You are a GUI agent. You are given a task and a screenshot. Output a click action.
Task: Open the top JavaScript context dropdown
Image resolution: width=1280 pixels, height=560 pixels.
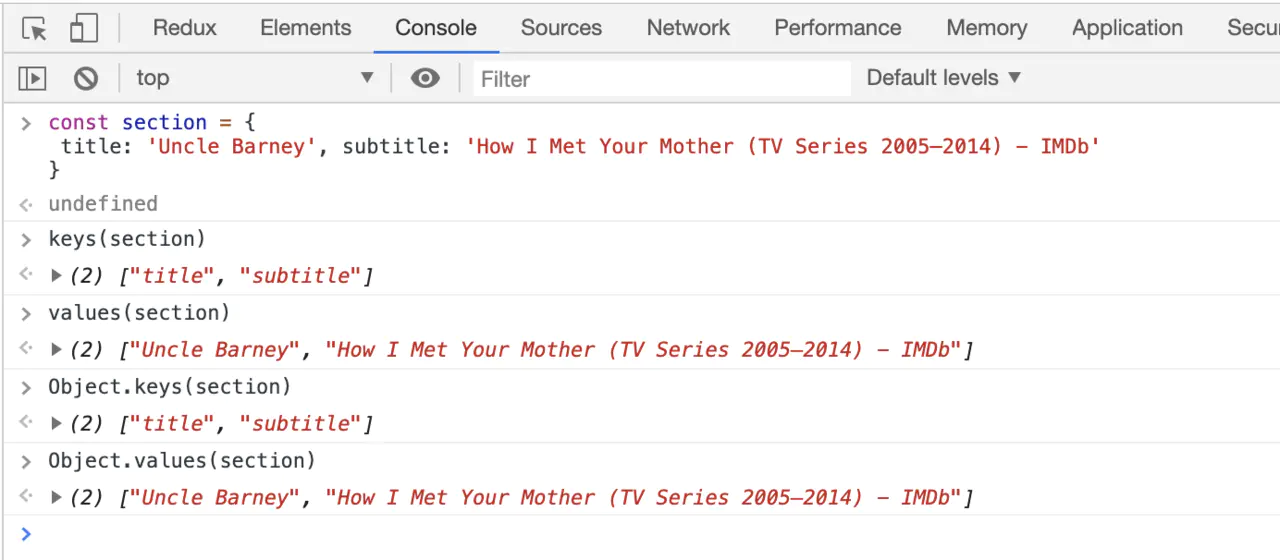[255, 78]
